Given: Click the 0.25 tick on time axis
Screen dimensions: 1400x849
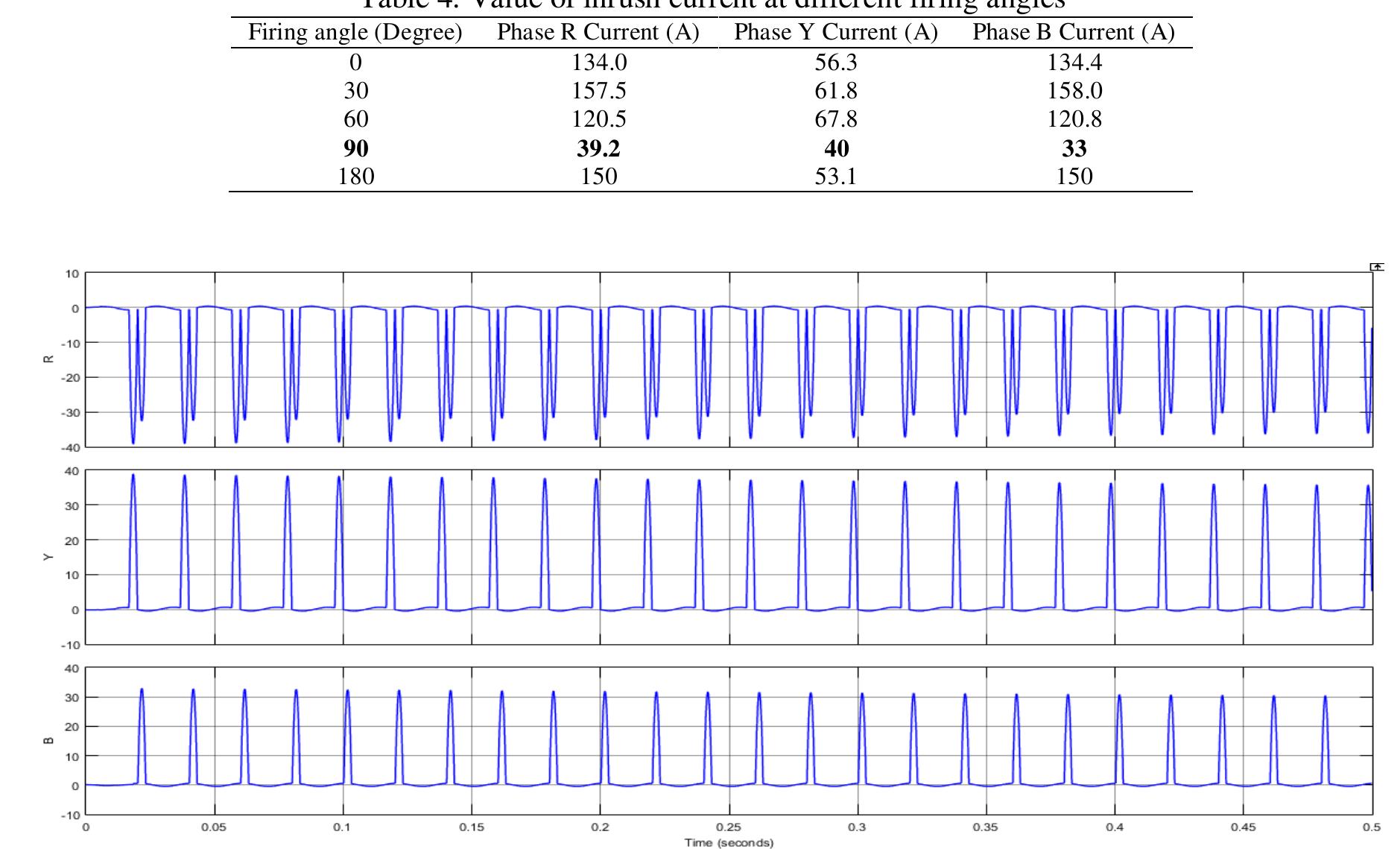Looking at the screenshot, I should (729, 827).
